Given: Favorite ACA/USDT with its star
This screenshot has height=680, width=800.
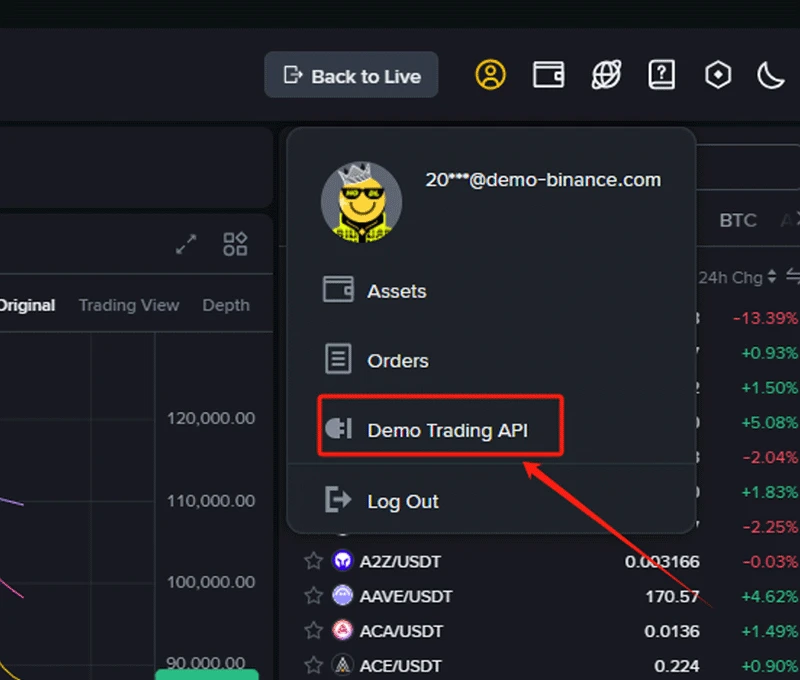Looking at the screenshot, I should [313, 630].
